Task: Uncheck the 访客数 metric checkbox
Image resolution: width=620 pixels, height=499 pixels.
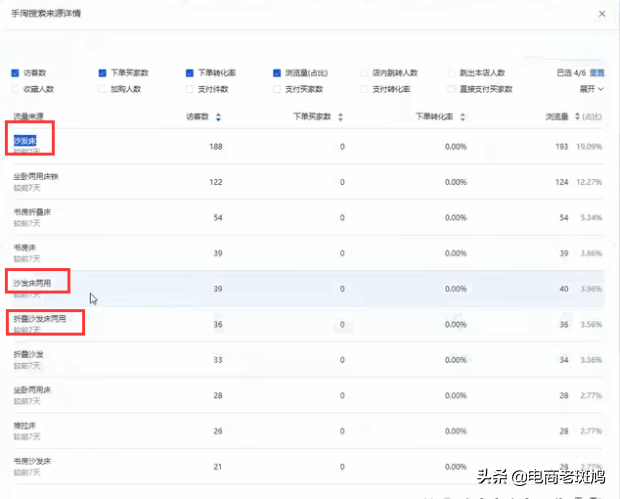Action: coord(15,73)
